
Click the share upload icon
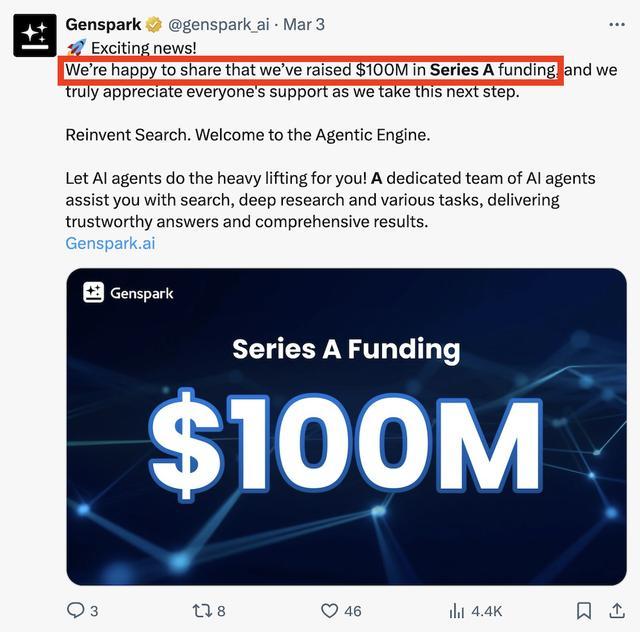616,610
